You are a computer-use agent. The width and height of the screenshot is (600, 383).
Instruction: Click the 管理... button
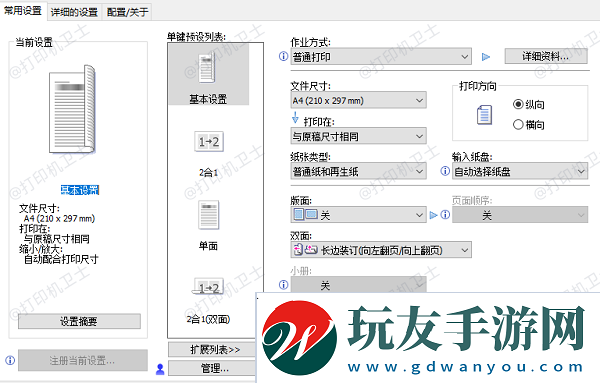pyautogui.click(x=212, y=368)
